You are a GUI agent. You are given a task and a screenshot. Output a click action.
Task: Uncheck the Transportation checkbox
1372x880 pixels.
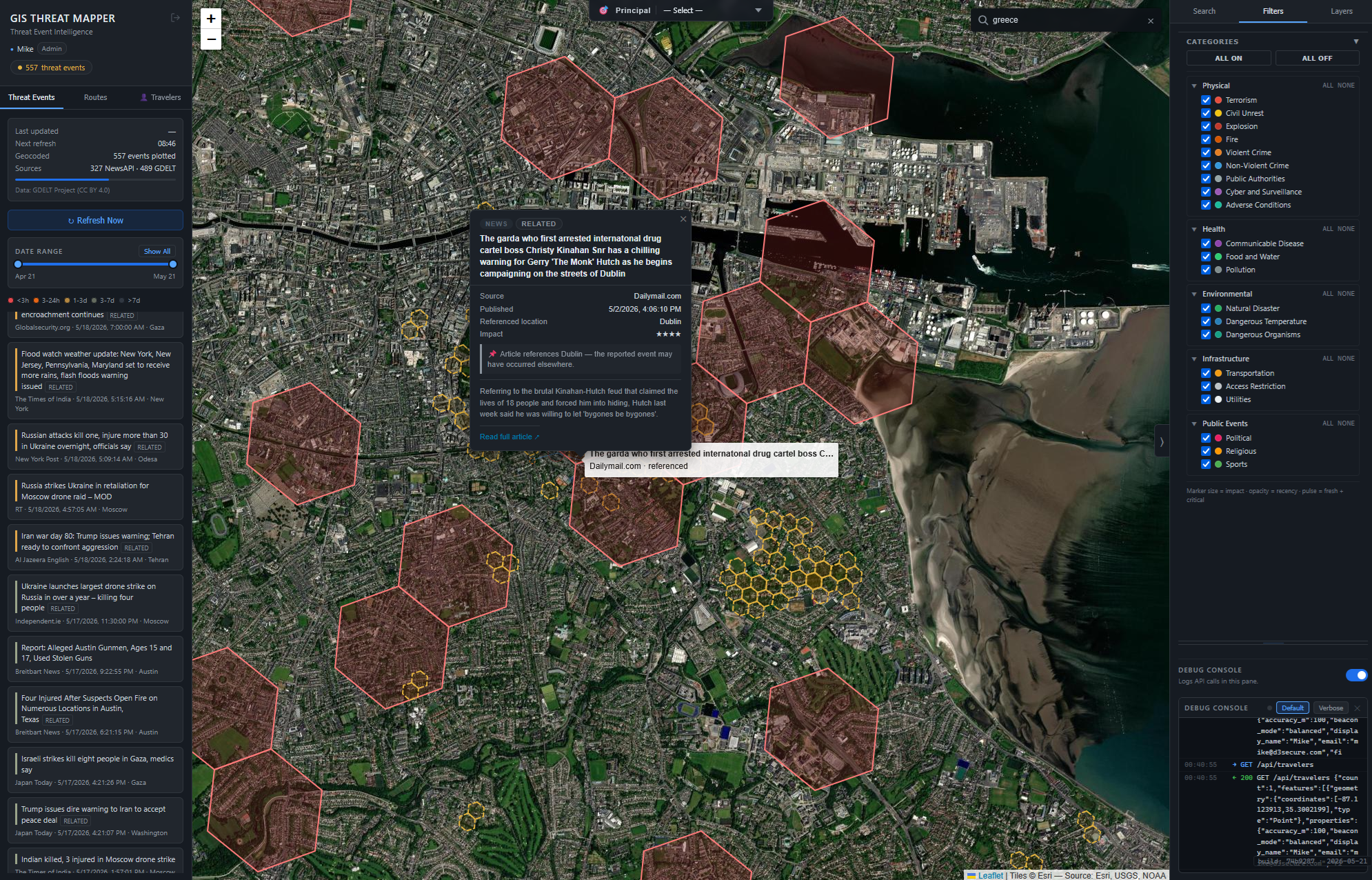coord(1206,373)
